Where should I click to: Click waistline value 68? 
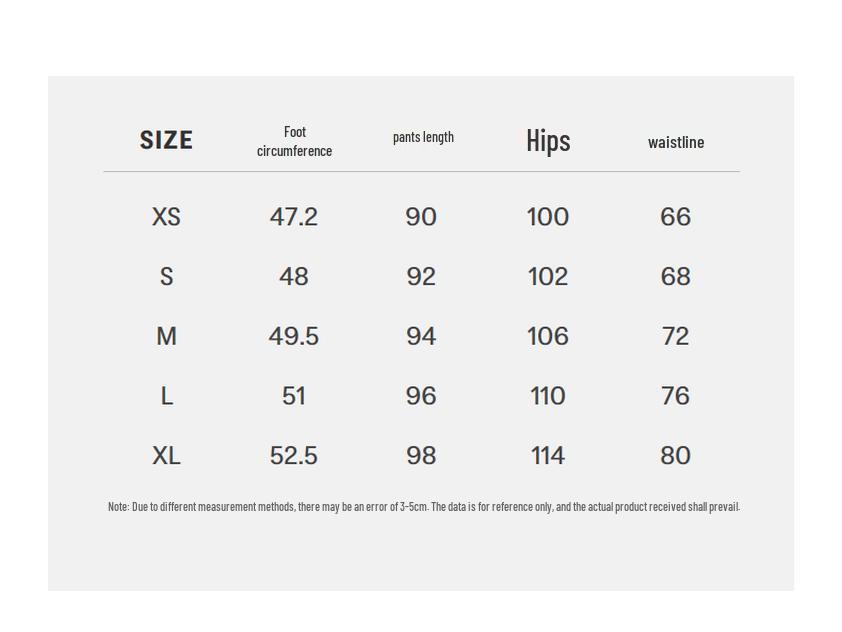(x=676, y=277)
